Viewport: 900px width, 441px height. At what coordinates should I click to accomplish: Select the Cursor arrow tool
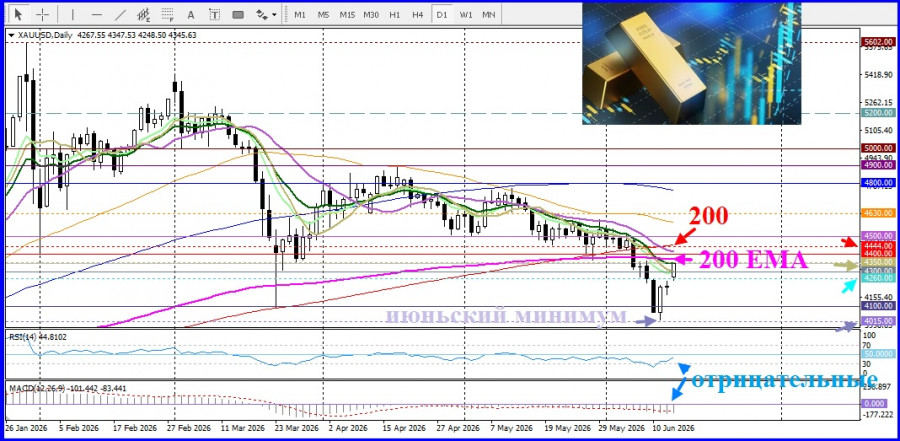pyautogui.click(x=20, y=14)
